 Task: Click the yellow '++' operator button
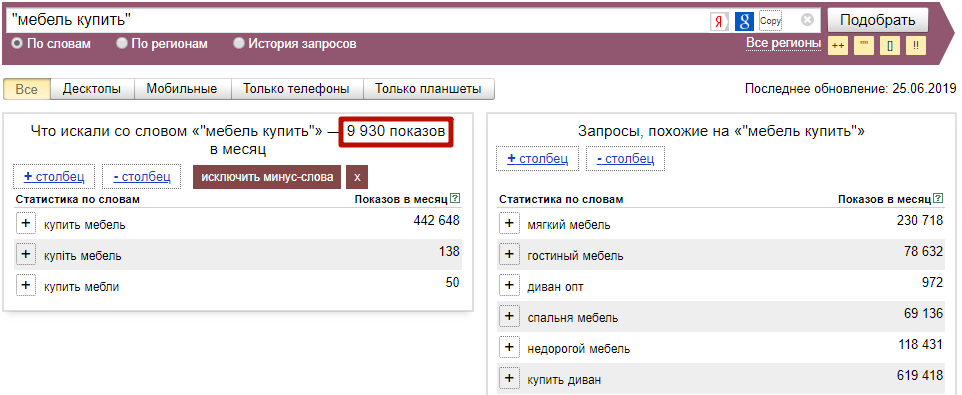[838, 46]
